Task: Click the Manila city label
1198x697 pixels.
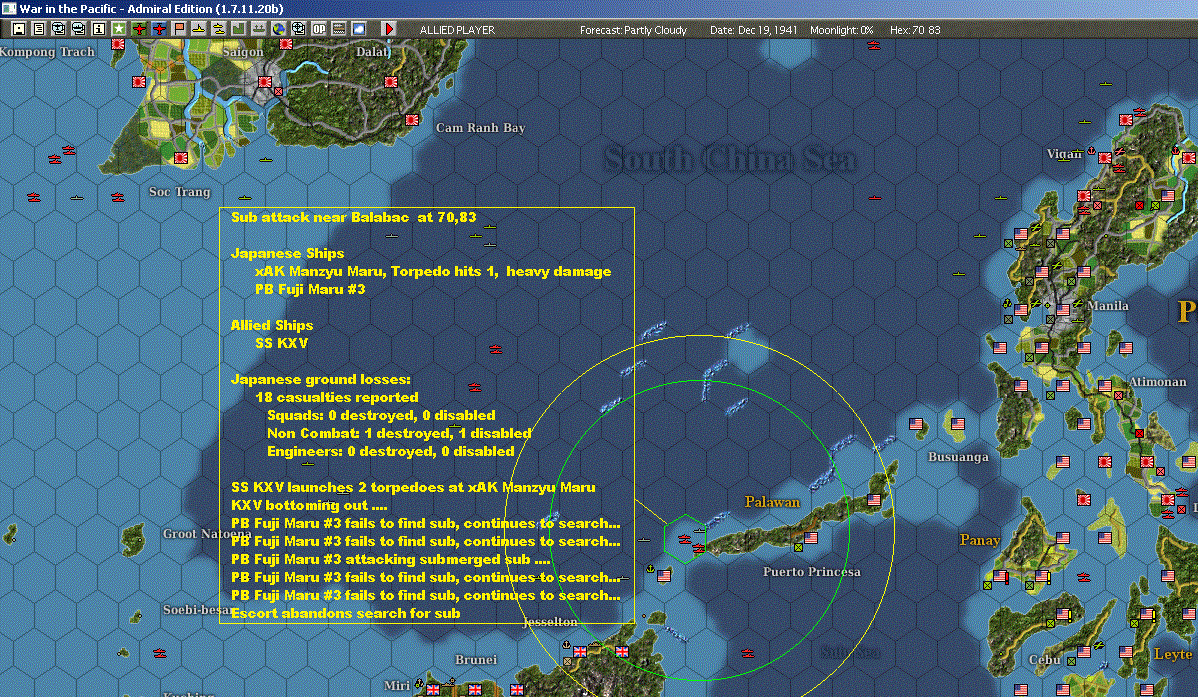Action: 1108,306
